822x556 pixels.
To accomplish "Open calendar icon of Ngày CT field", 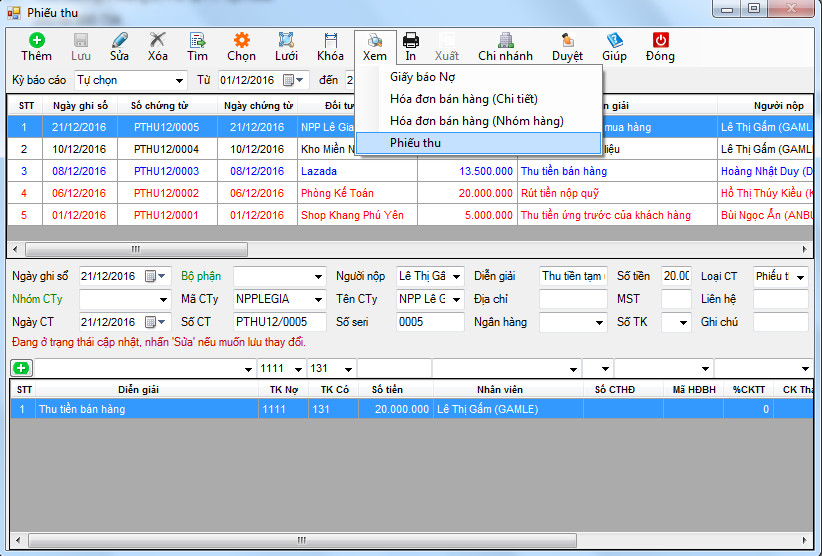I will click(150, 322).
